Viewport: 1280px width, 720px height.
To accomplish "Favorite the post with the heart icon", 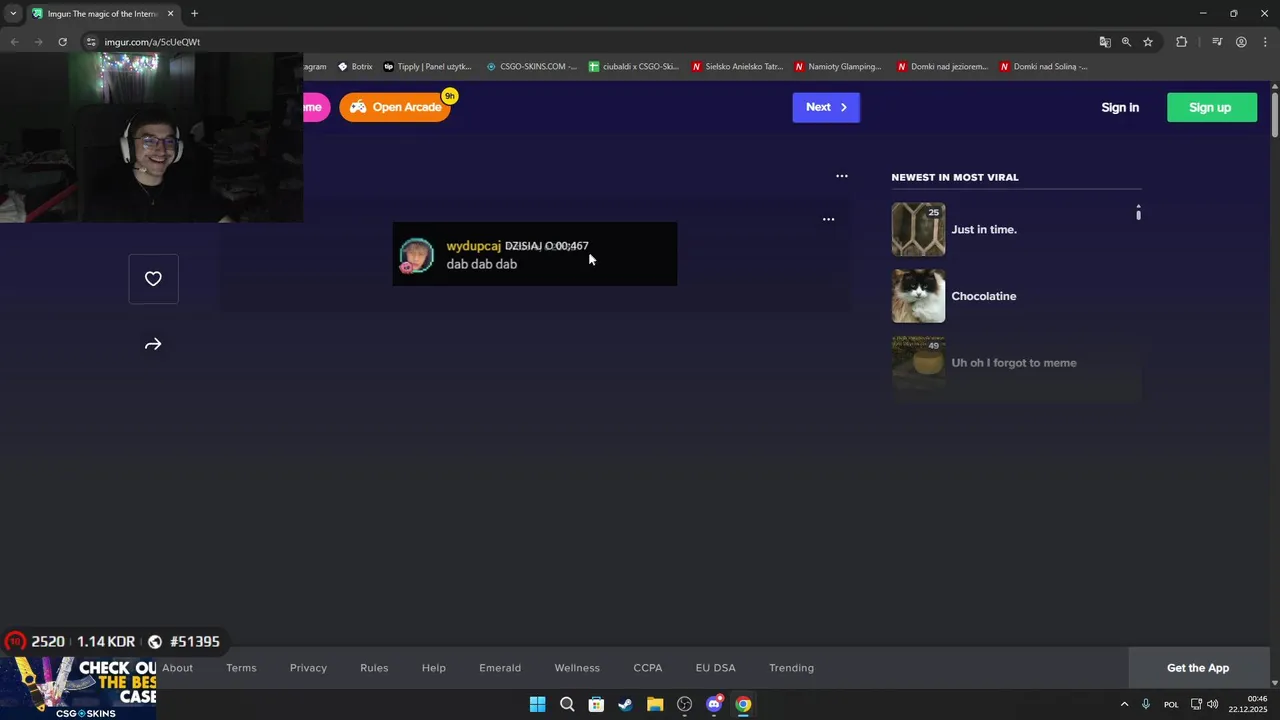I will pos(153,279).
